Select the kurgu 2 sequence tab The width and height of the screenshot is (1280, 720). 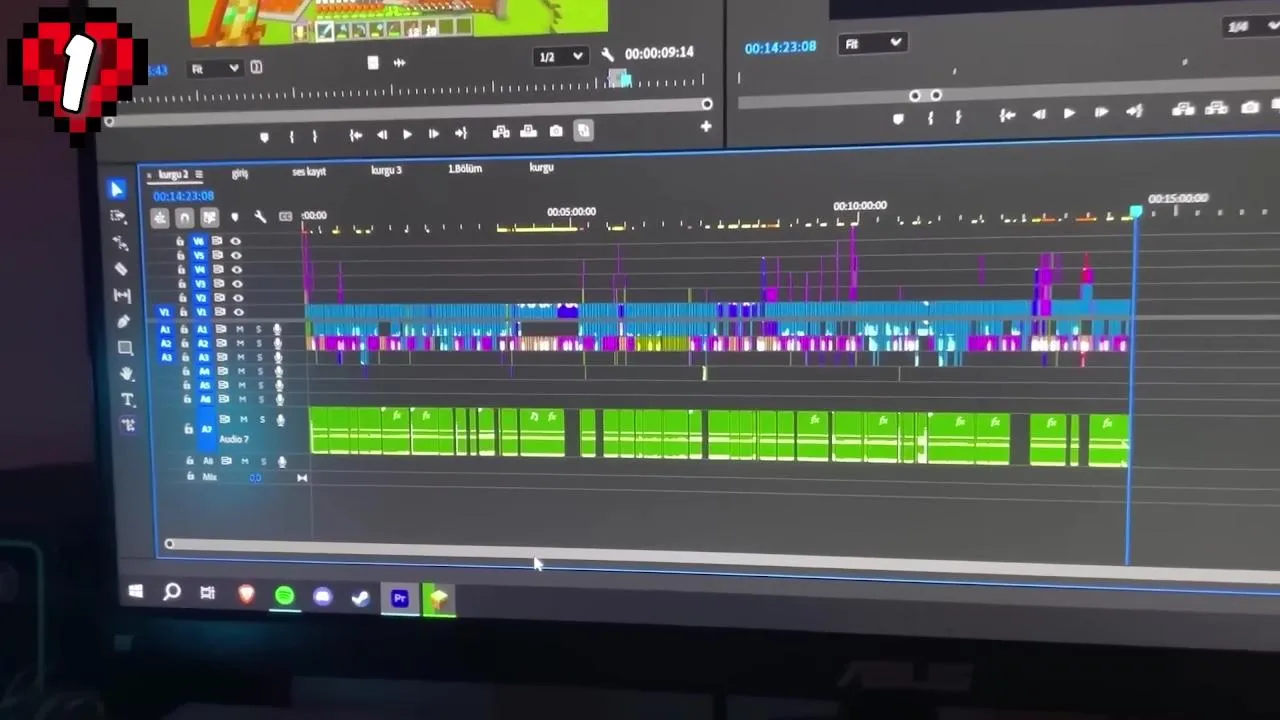point(172,175)
